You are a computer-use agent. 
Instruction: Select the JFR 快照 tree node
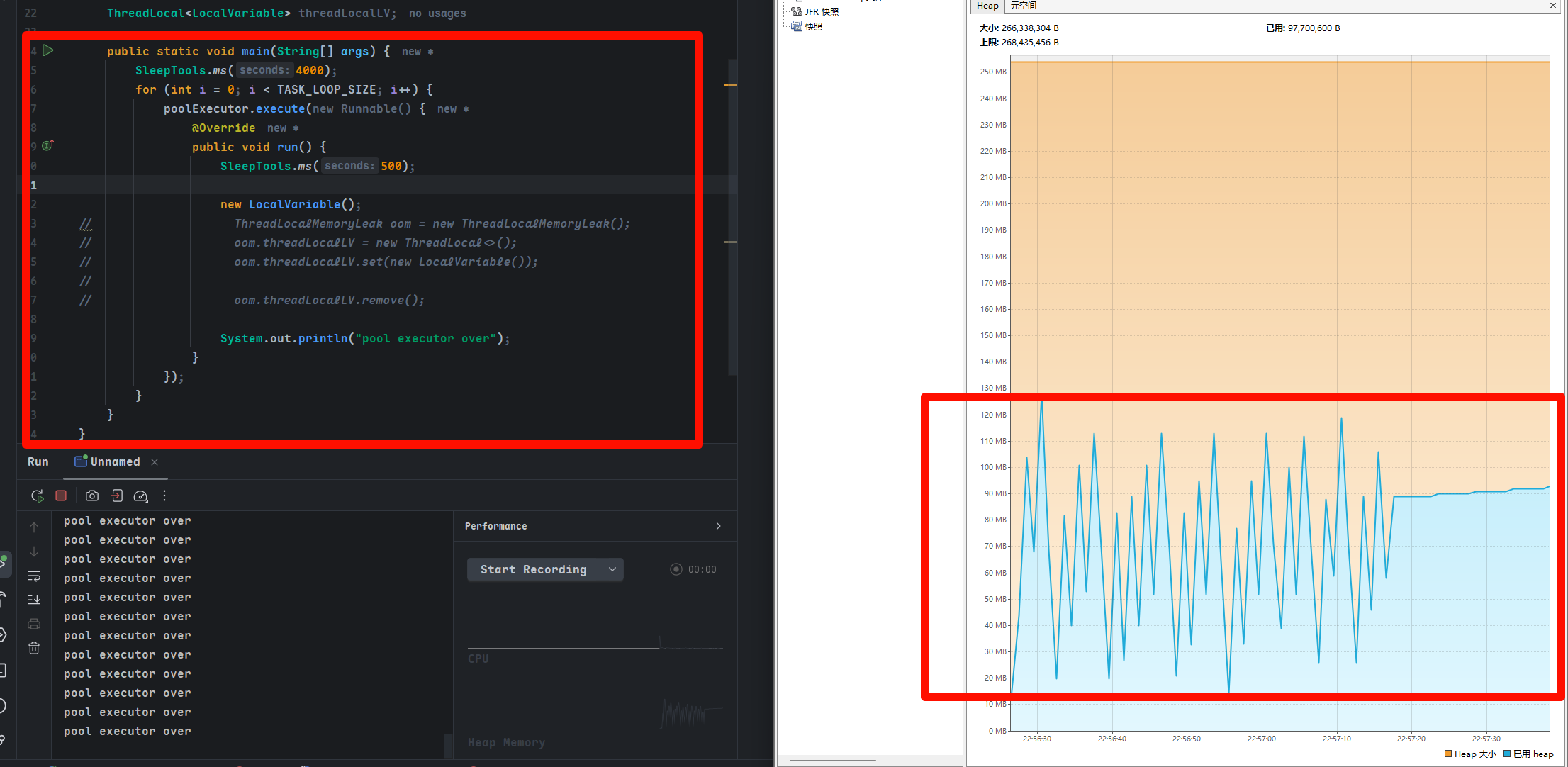[821, 11]
